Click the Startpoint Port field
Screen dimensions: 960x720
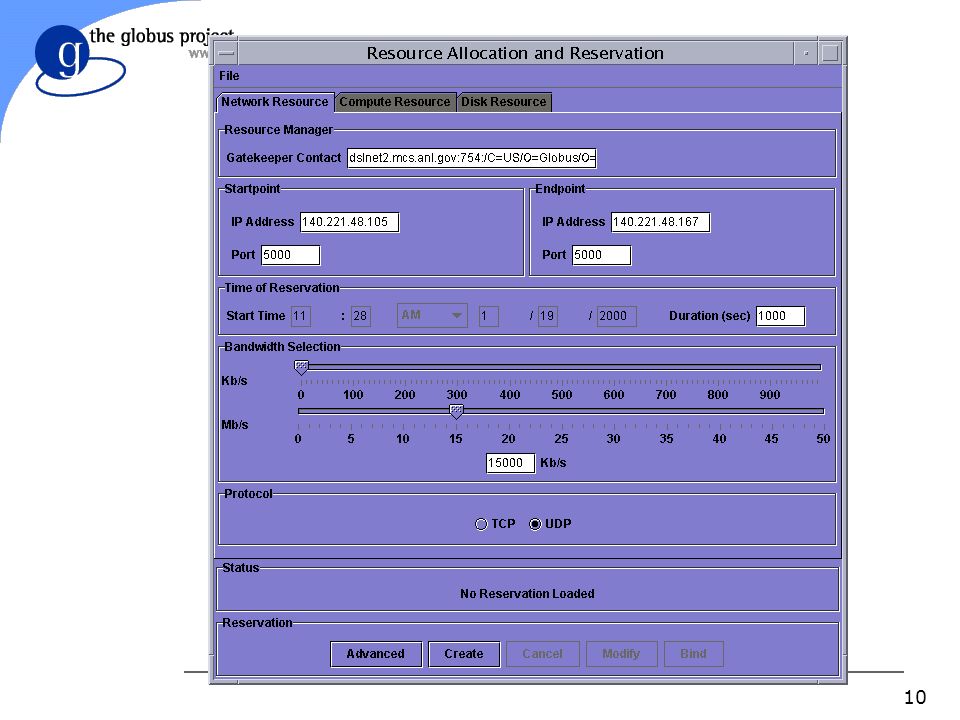[291, 255]
